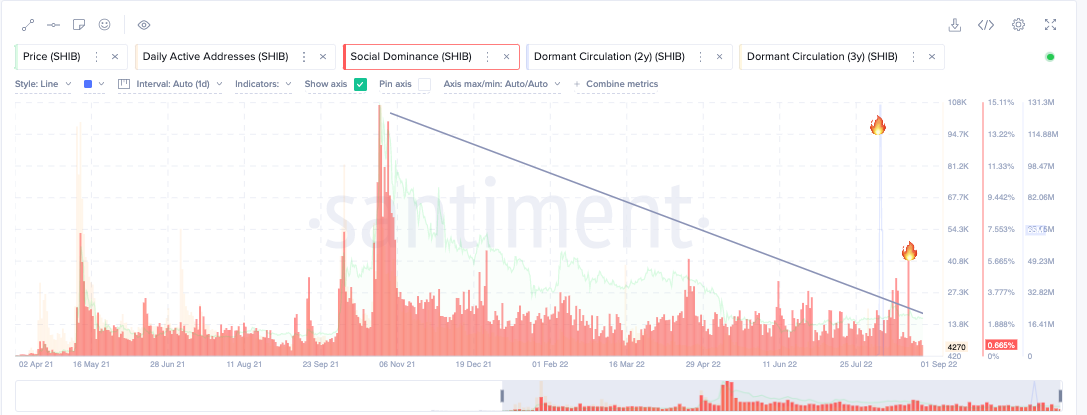Open the Style: Line dropdown
1087x415 pixels.
(x=43, y=84)
